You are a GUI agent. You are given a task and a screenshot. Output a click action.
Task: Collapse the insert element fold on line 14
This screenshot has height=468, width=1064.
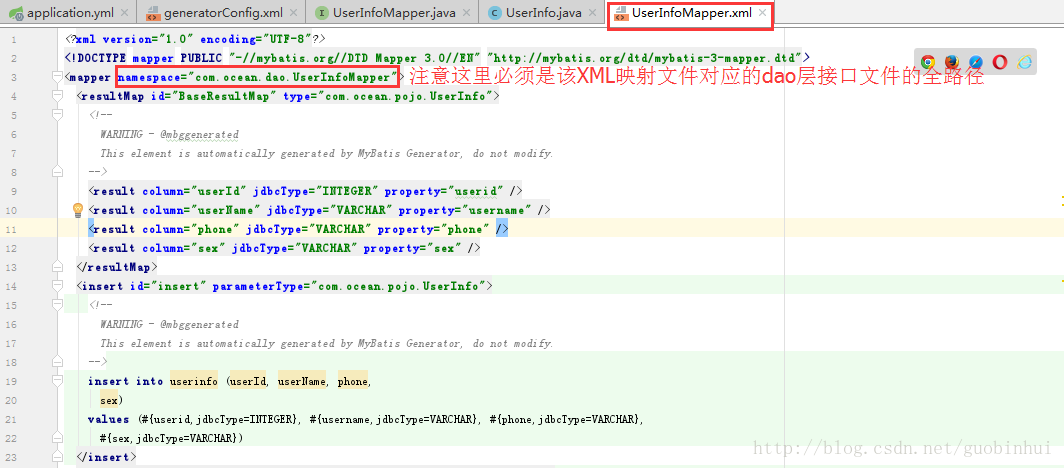pos(59,286)
